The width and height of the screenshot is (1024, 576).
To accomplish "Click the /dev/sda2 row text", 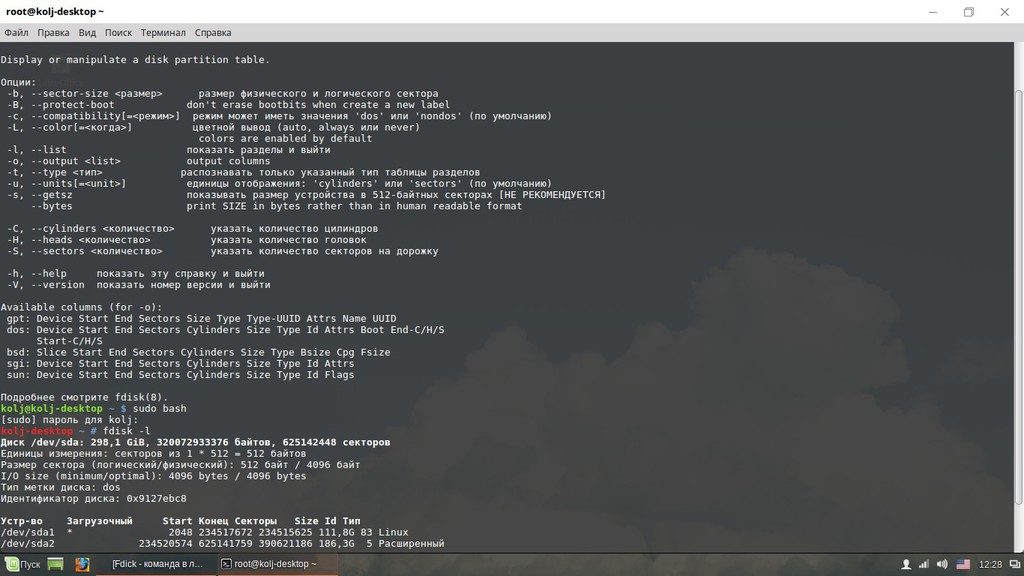I will tap(222, 543).
